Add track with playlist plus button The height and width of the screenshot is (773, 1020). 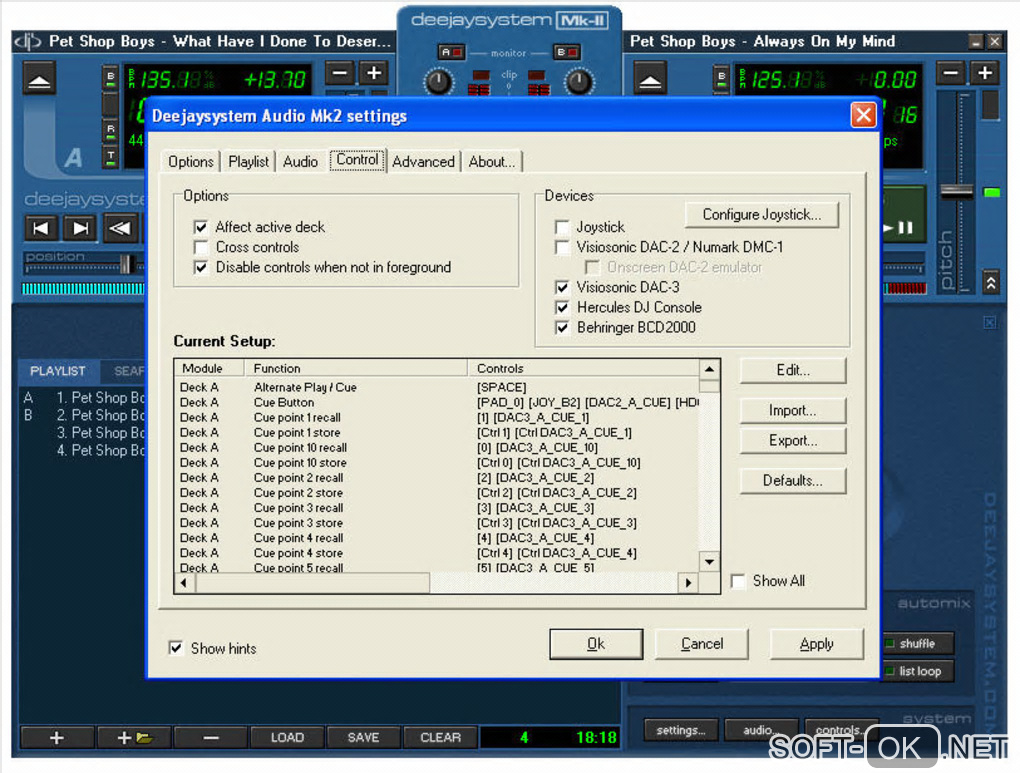57,738
